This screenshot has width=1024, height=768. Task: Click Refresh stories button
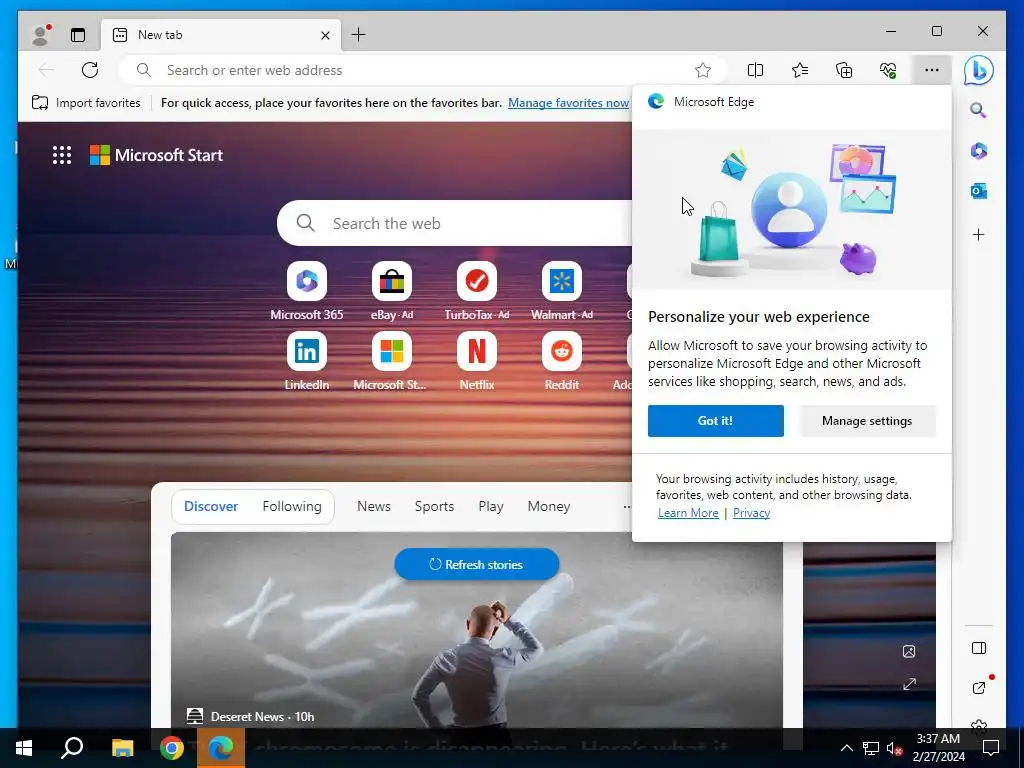477,564
